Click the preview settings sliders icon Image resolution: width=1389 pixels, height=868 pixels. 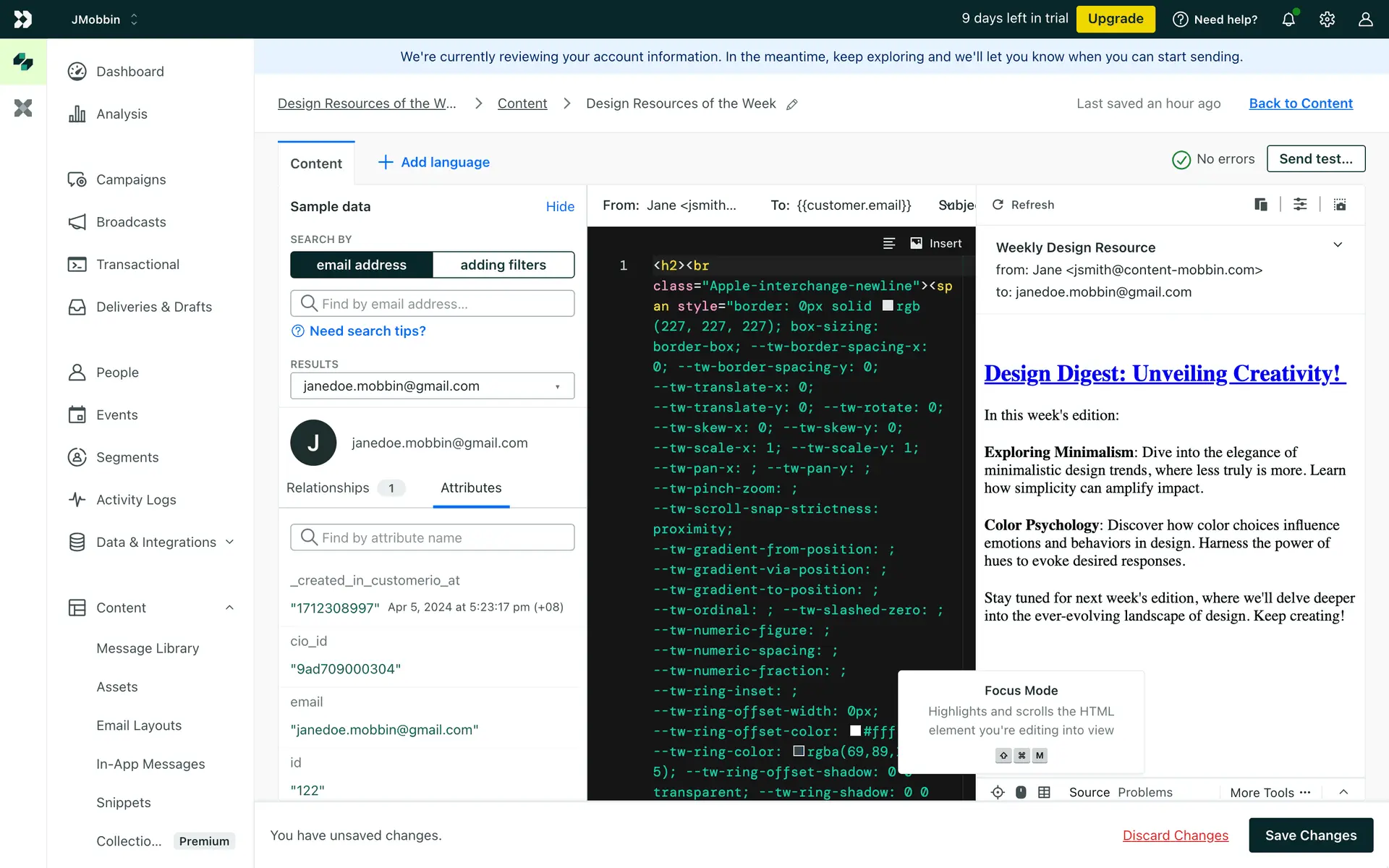click(1300, 205)
